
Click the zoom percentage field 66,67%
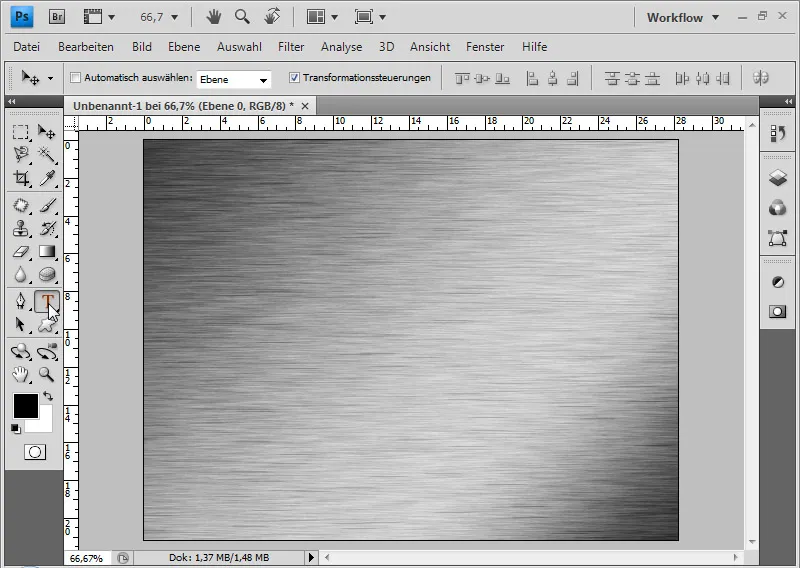pyautogui.click(x=86, y=558)
